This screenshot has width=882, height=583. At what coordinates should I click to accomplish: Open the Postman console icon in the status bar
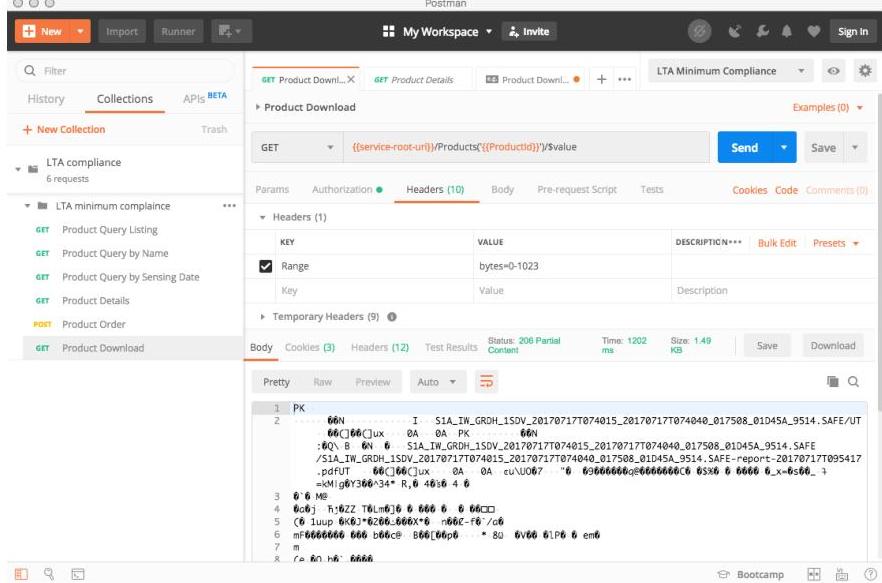click(78, 574)
